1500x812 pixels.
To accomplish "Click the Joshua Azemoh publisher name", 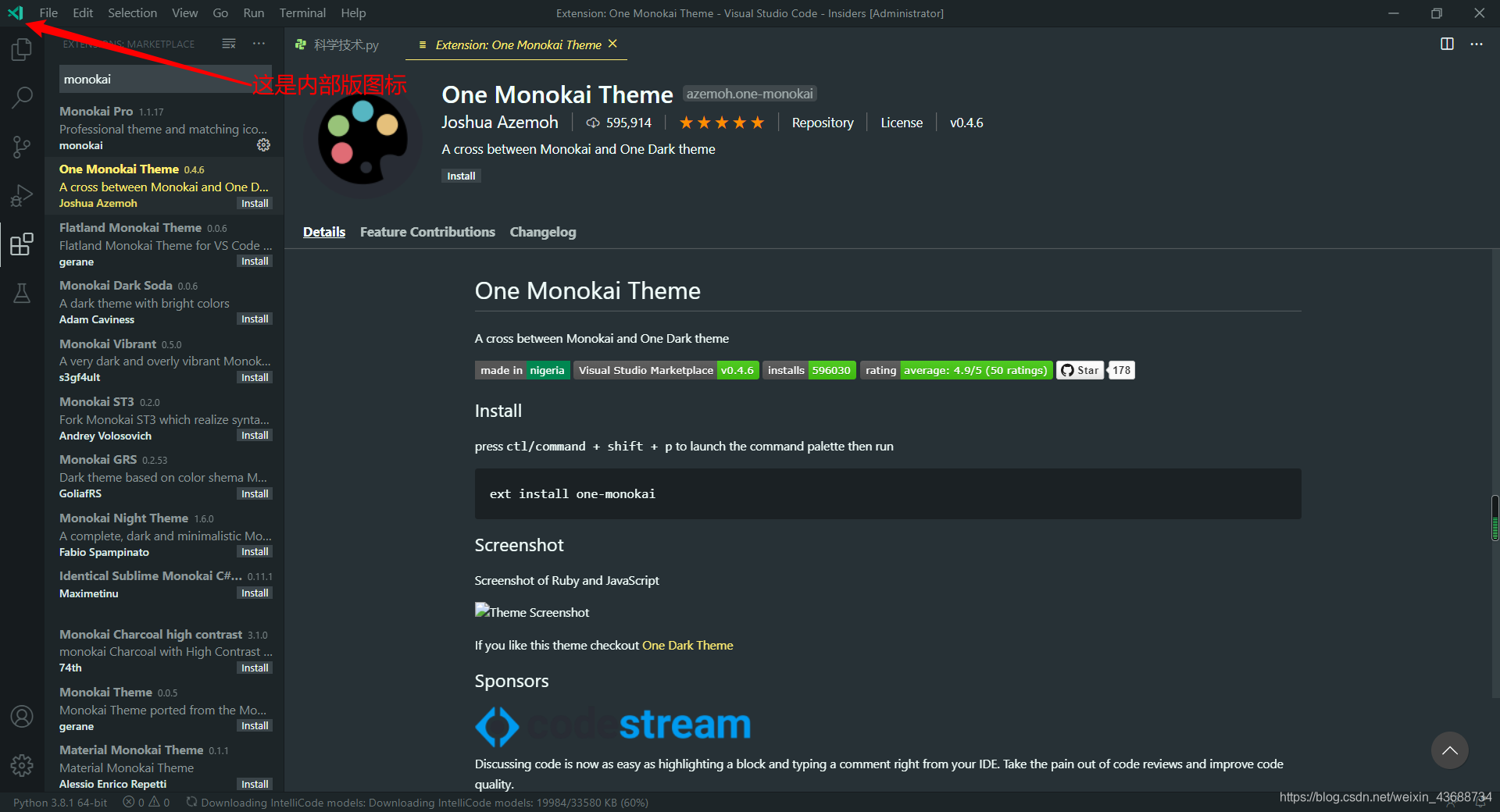I will click(x=500, y=122).
